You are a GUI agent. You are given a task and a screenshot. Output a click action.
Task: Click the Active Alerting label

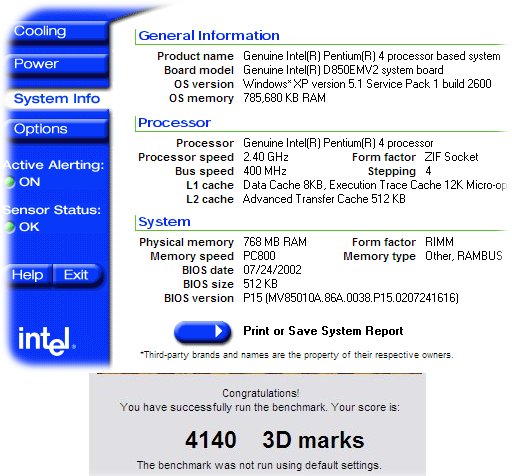[x=54, y=165]
